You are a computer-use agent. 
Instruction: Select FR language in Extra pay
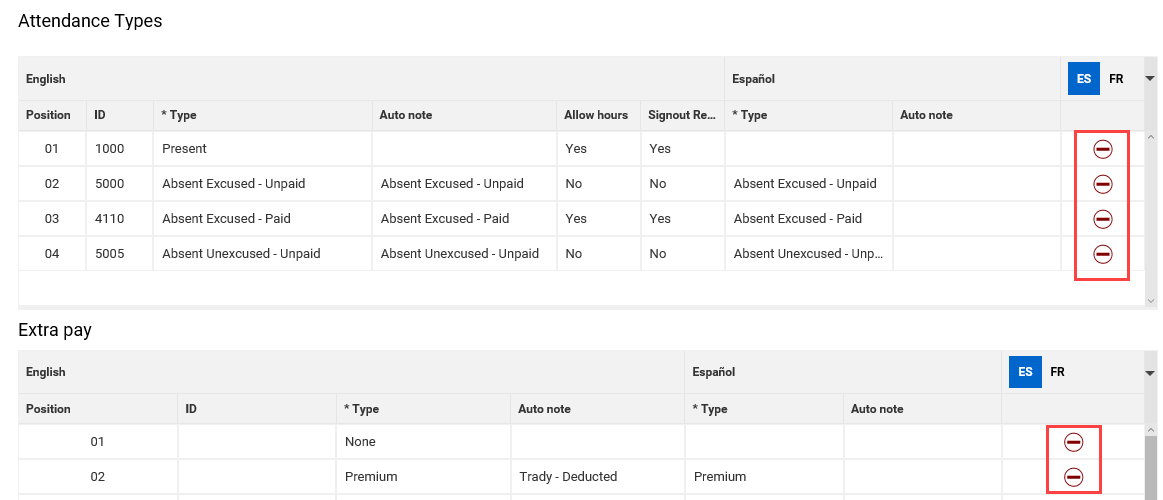tap(1057, 372)
